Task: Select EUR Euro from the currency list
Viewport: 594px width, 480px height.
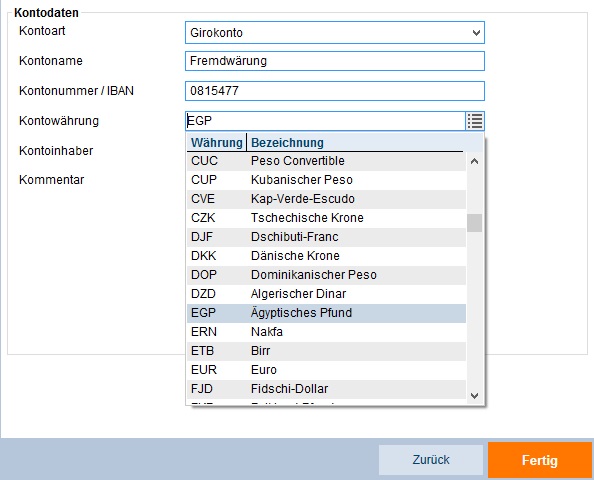Action: [327, 370]
